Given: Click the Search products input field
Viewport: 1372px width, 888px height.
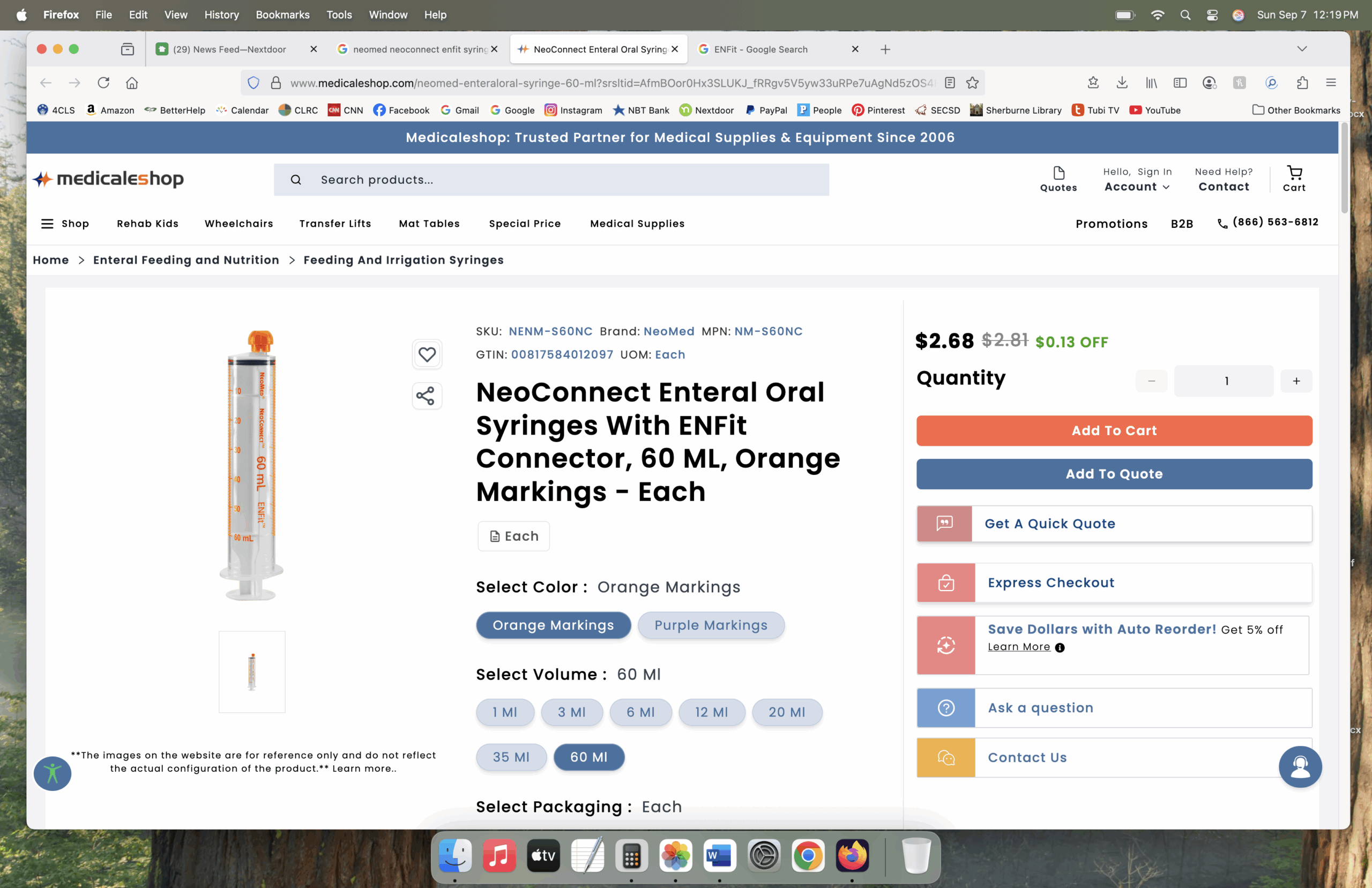Looking at the screenshot, I should (565, 180).
